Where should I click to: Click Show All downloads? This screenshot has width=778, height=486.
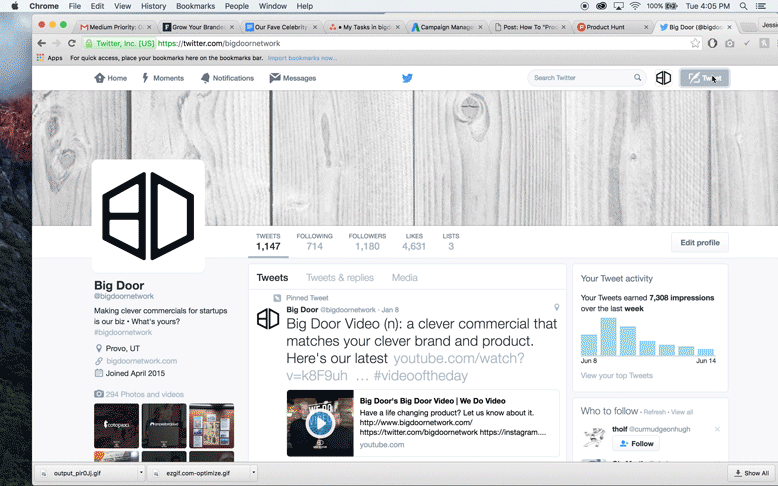(752, 473)
